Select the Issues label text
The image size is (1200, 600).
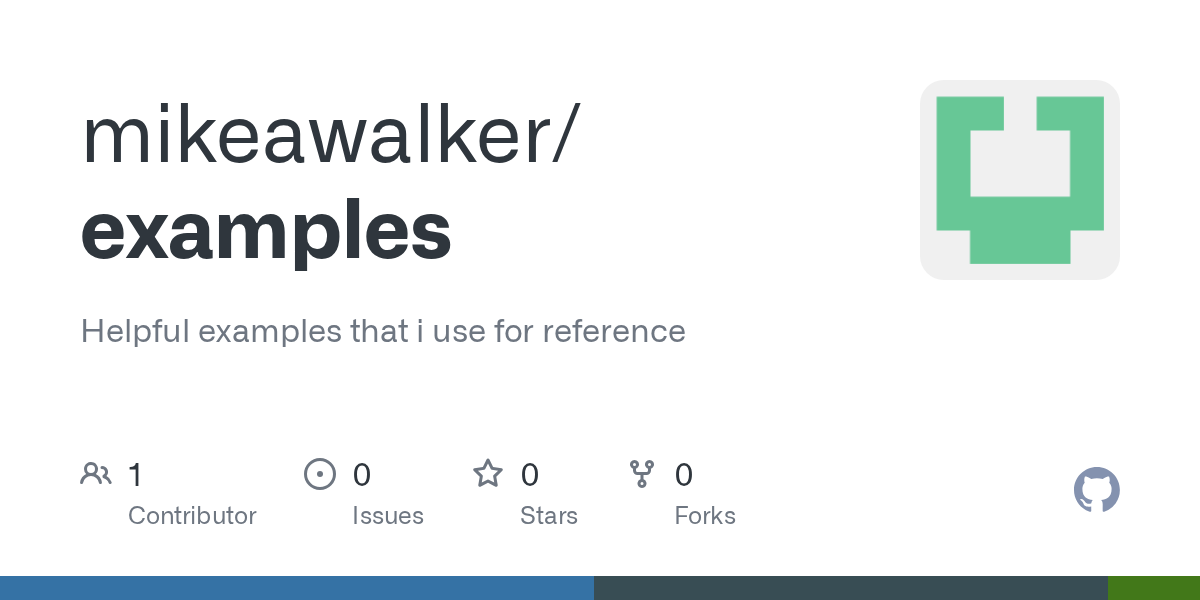[388, 516]
